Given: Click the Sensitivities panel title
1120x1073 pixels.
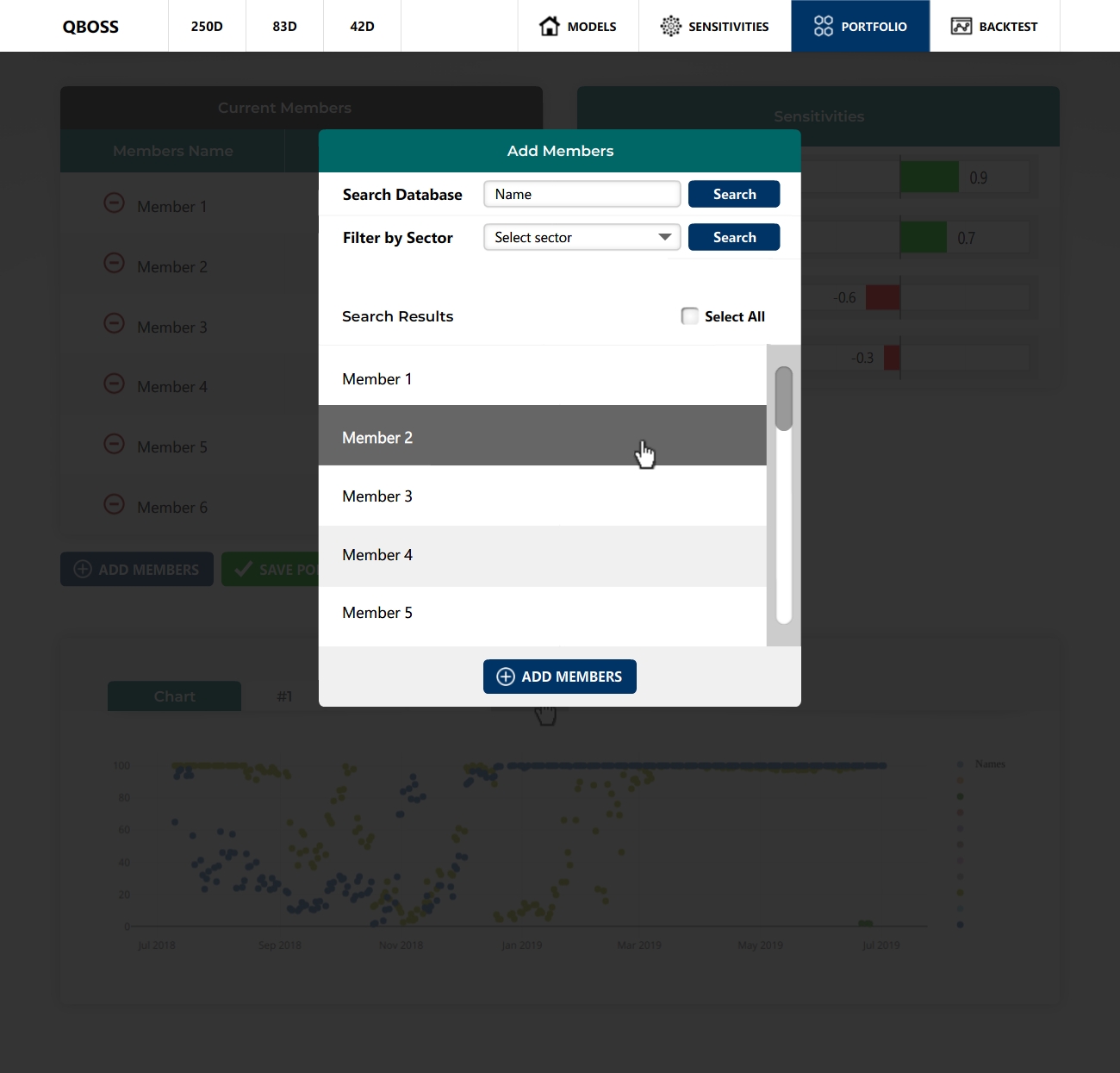Looking at the screenshot, I should [x=818, y=116].
